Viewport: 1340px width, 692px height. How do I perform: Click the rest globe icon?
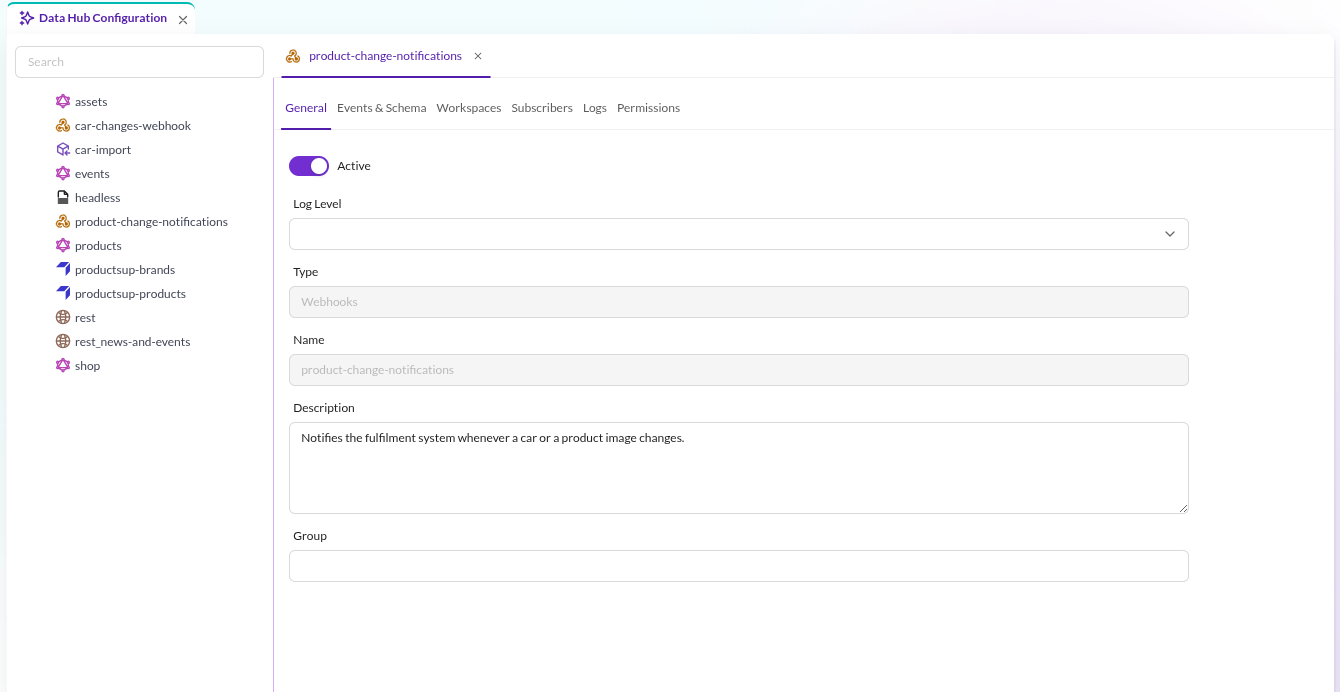63,318
